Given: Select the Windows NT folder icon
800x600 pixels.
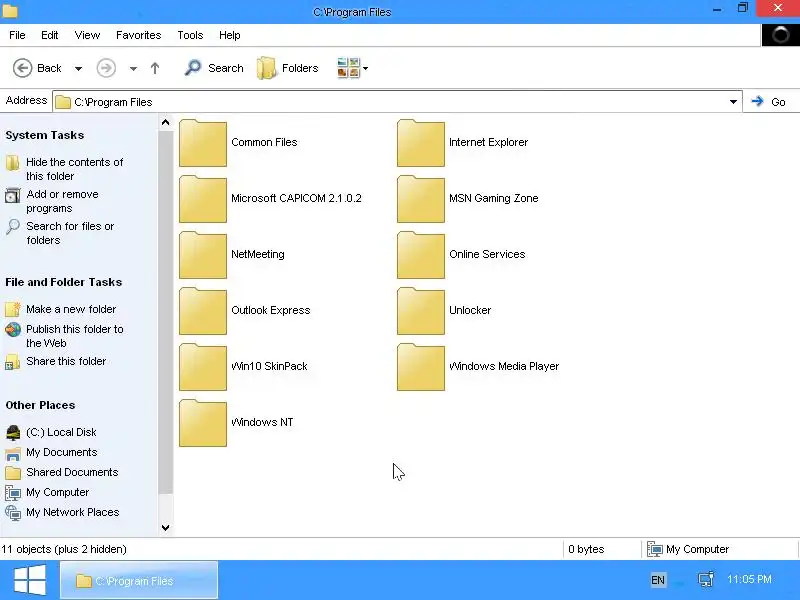Looking at the screenshot, I should (x=203, y=423).
